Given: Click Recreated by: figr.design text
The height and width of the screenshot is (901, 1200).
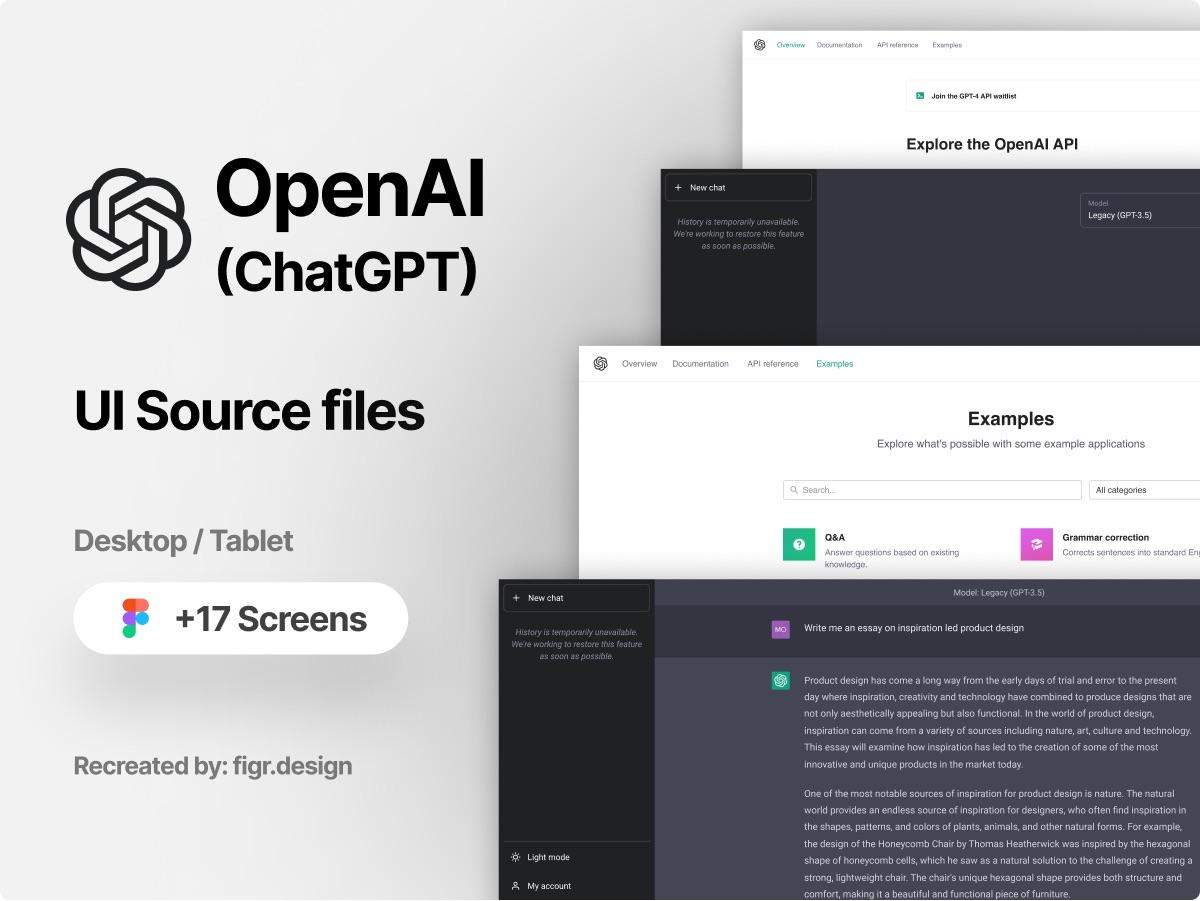Looking at the screenshot, I should point(213,767).
